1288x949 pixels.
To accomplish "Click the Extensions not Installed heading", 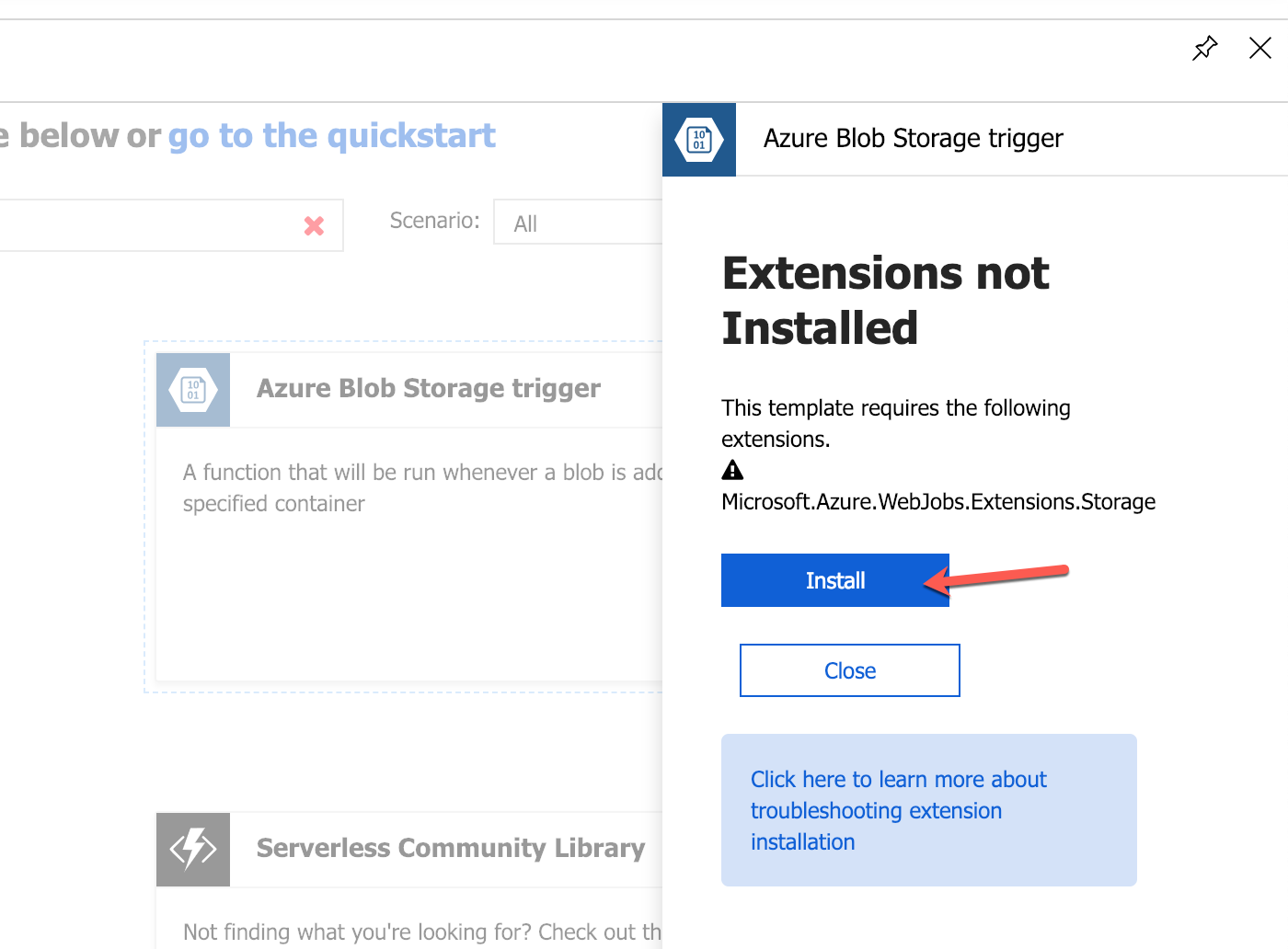I will (x=885, y=301).
